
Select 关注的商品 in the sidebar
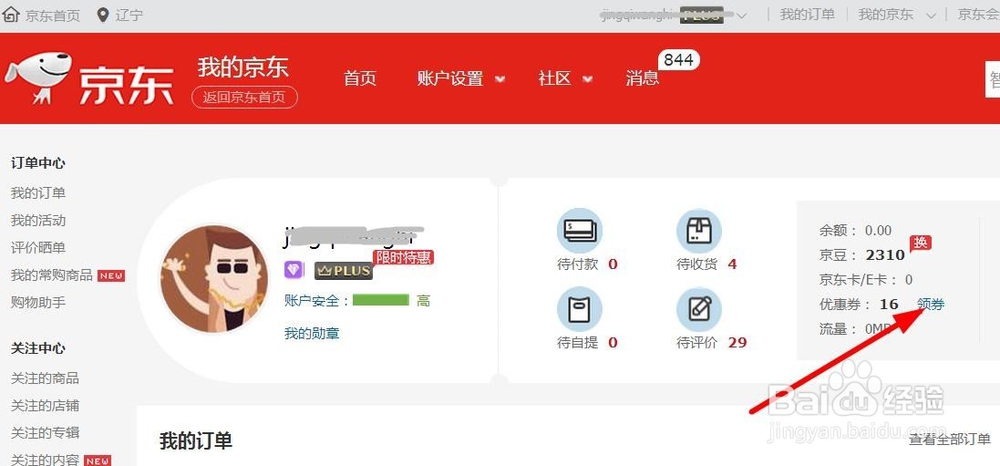coord(45,379)
